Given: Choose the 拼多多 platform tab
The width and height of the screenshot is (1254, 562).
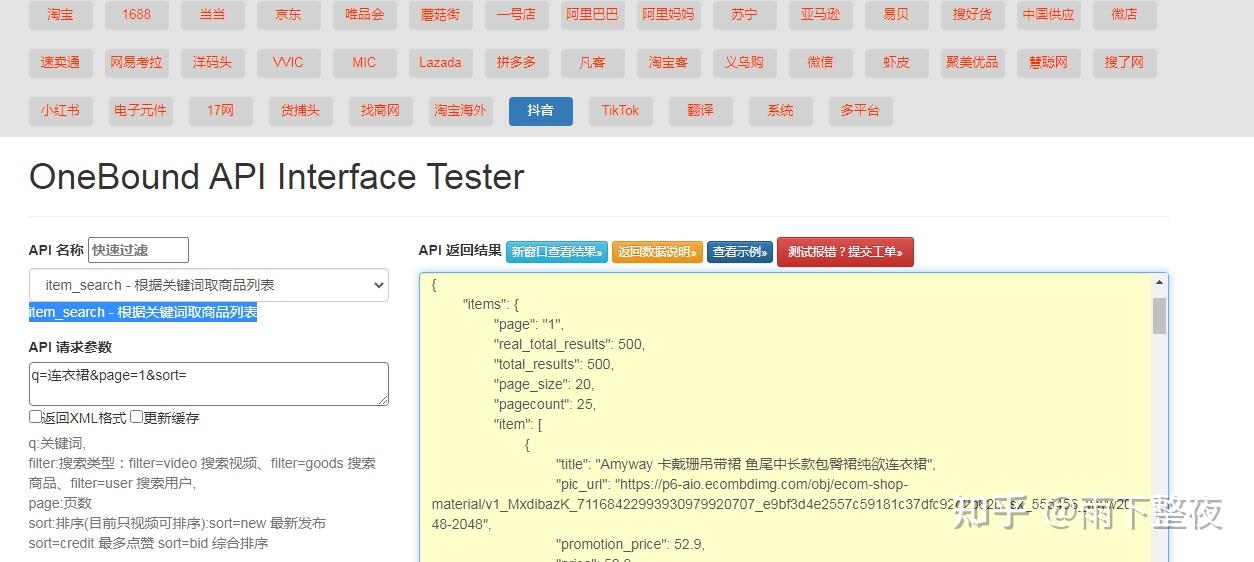Looking at the screenshot, I should coord(516,63).
